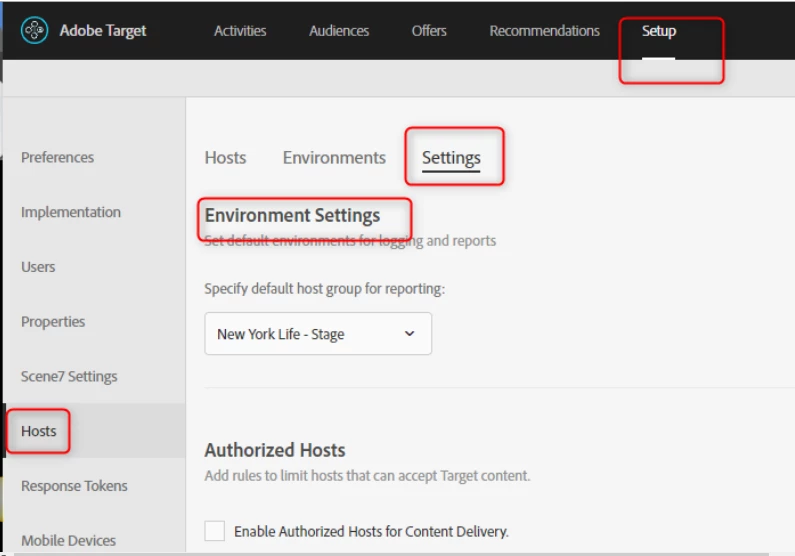Click the horizontal scrollbar at the bottom

(x=390, y=554)
